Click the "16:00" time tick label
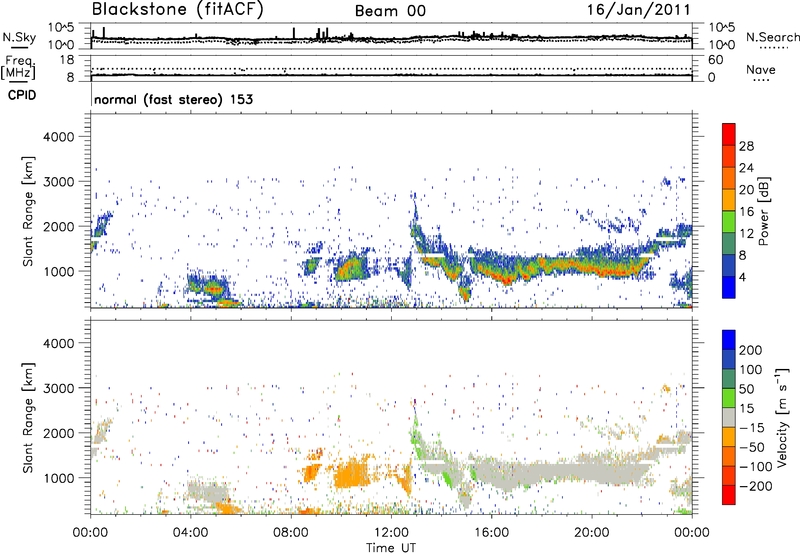 491,533
